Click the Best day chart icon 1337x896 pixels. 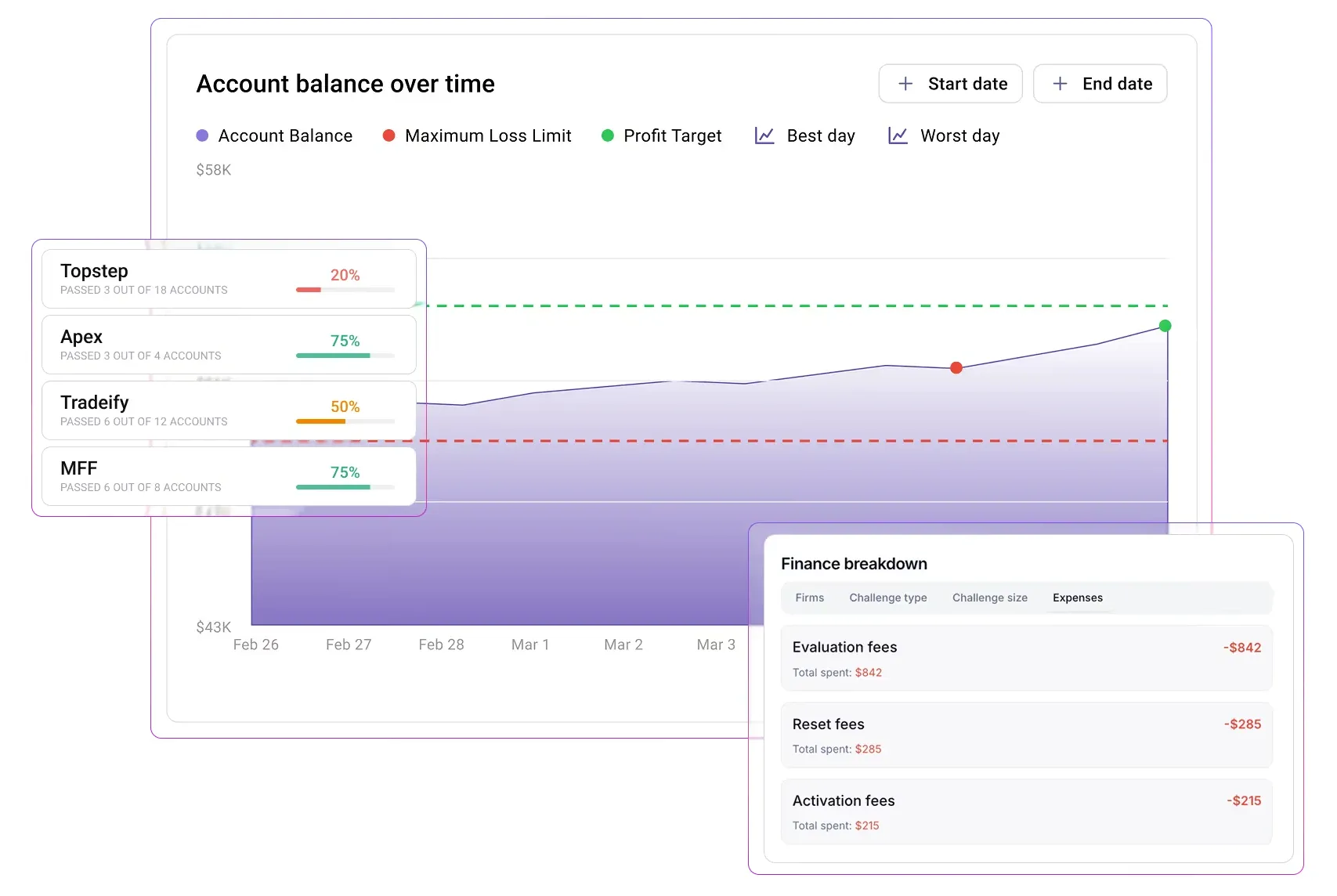(764, 135)
